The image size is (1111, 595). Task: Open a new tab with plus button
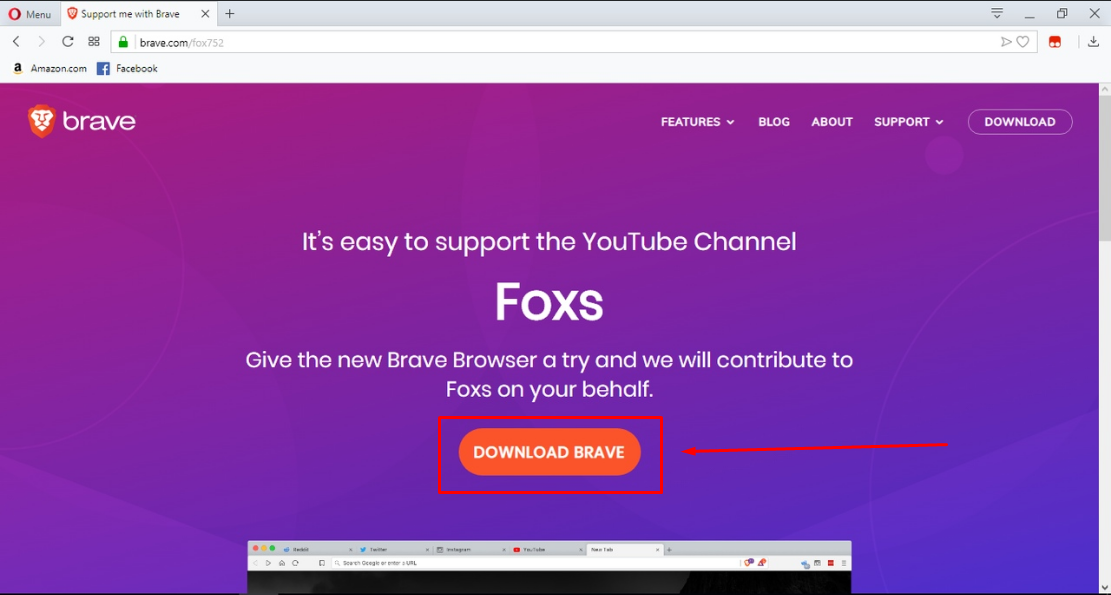(230, 14)
